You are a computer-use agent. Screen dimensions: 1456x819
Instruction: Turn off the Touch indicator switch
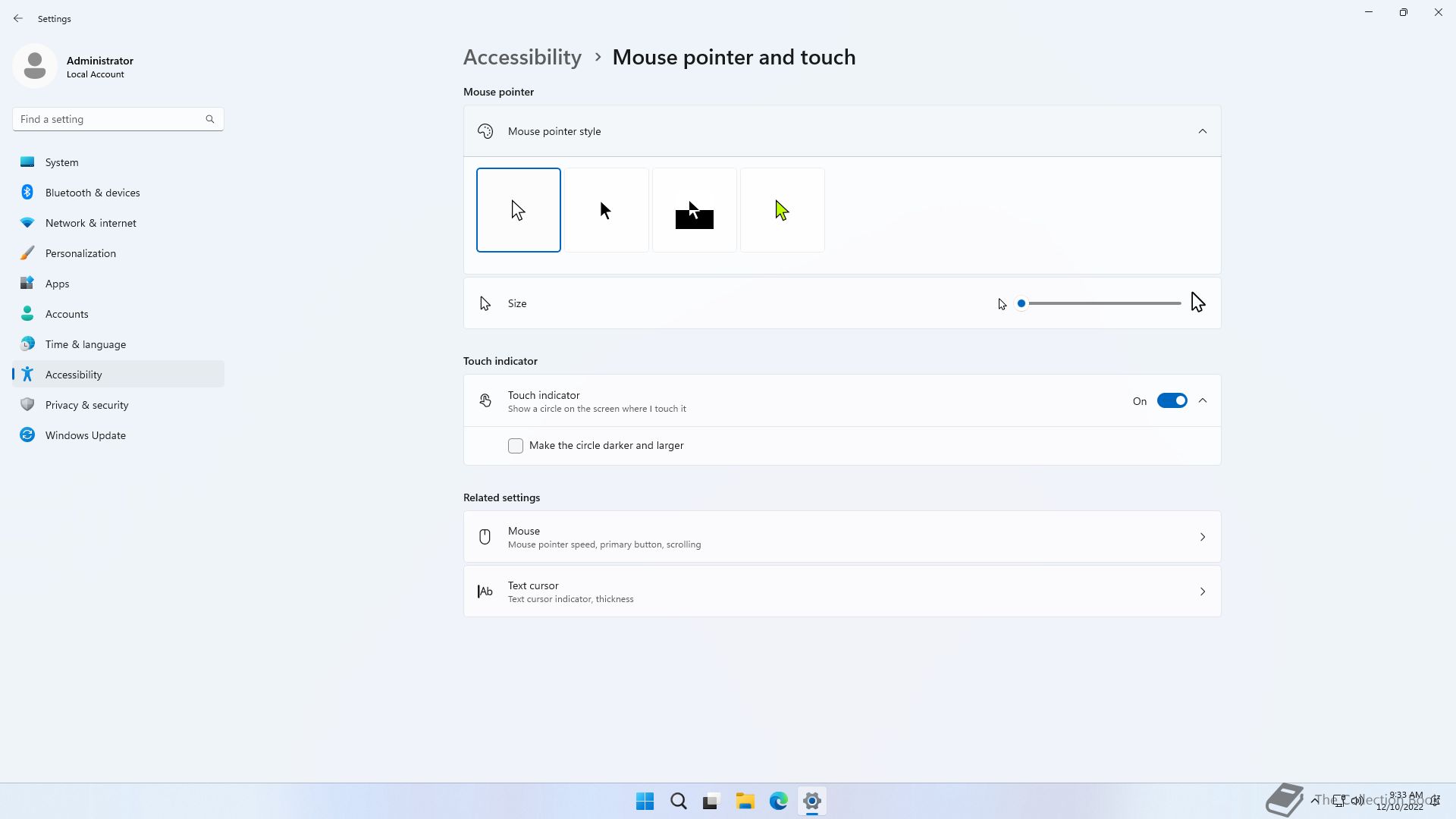[1172, 400]
